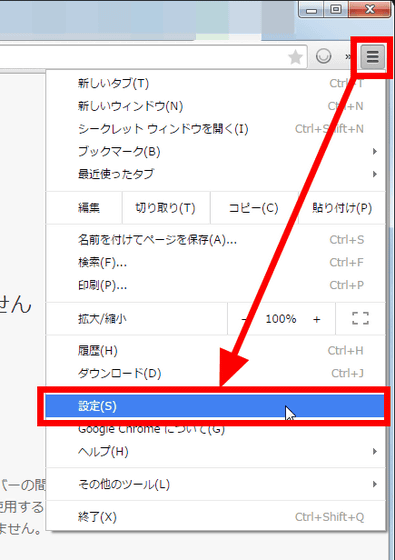Expand その他のツール(L) submenu
Viewport: 395px width, 560px height.
216,484
